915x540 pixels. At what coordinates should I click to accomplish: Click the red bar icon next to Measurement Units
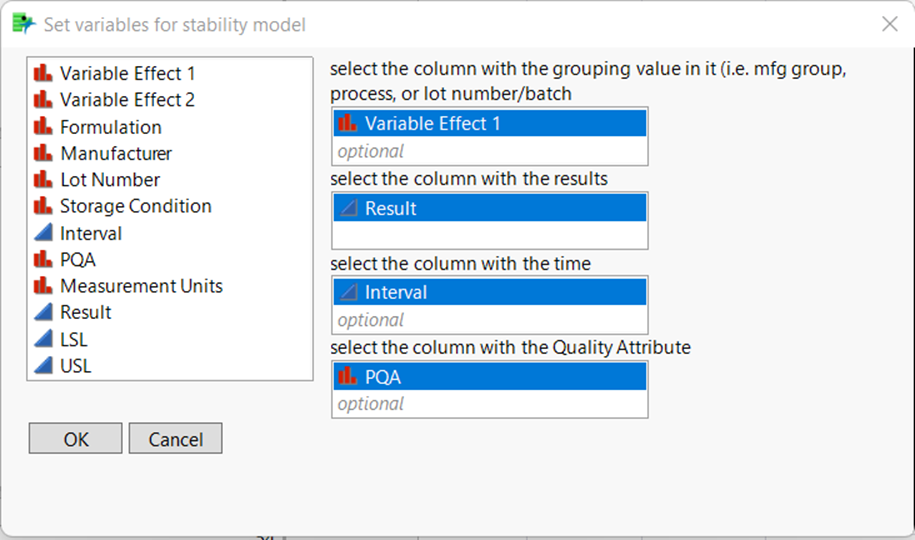click(43, 286)
